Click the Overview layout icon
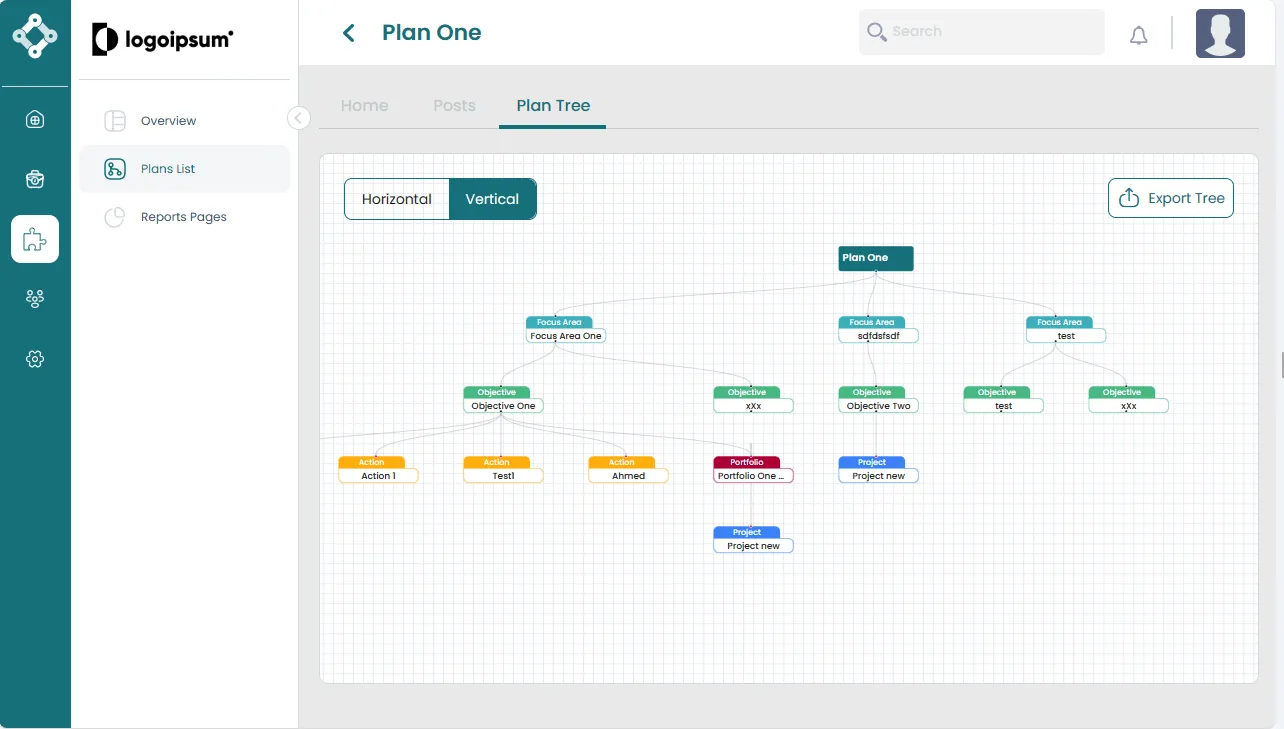Viewport: 1284px width, 729px height. coord(115,121)
